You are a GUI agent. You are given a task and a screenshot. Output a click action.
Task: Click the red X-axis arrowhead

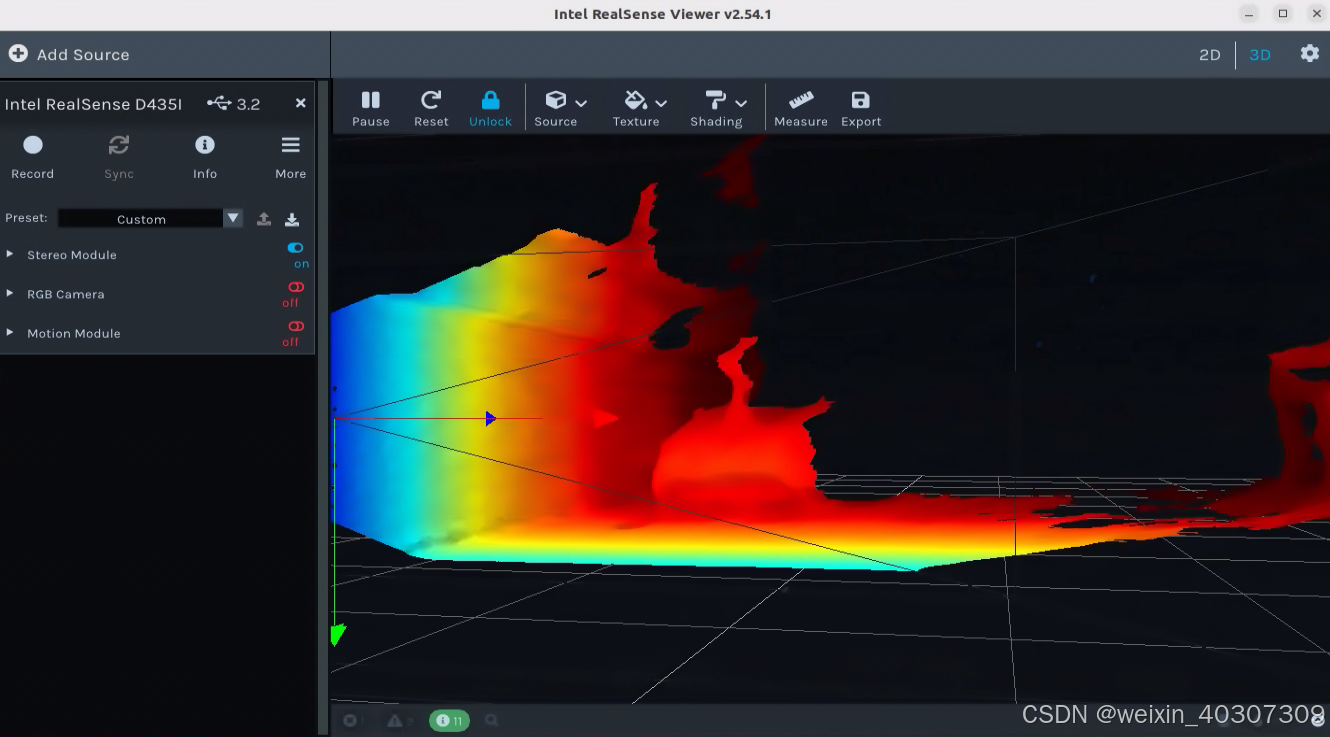pos(606,418)
